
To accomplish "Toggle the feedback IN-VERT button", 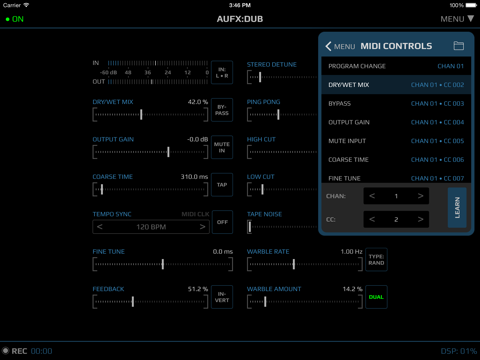I will (222, 297).
